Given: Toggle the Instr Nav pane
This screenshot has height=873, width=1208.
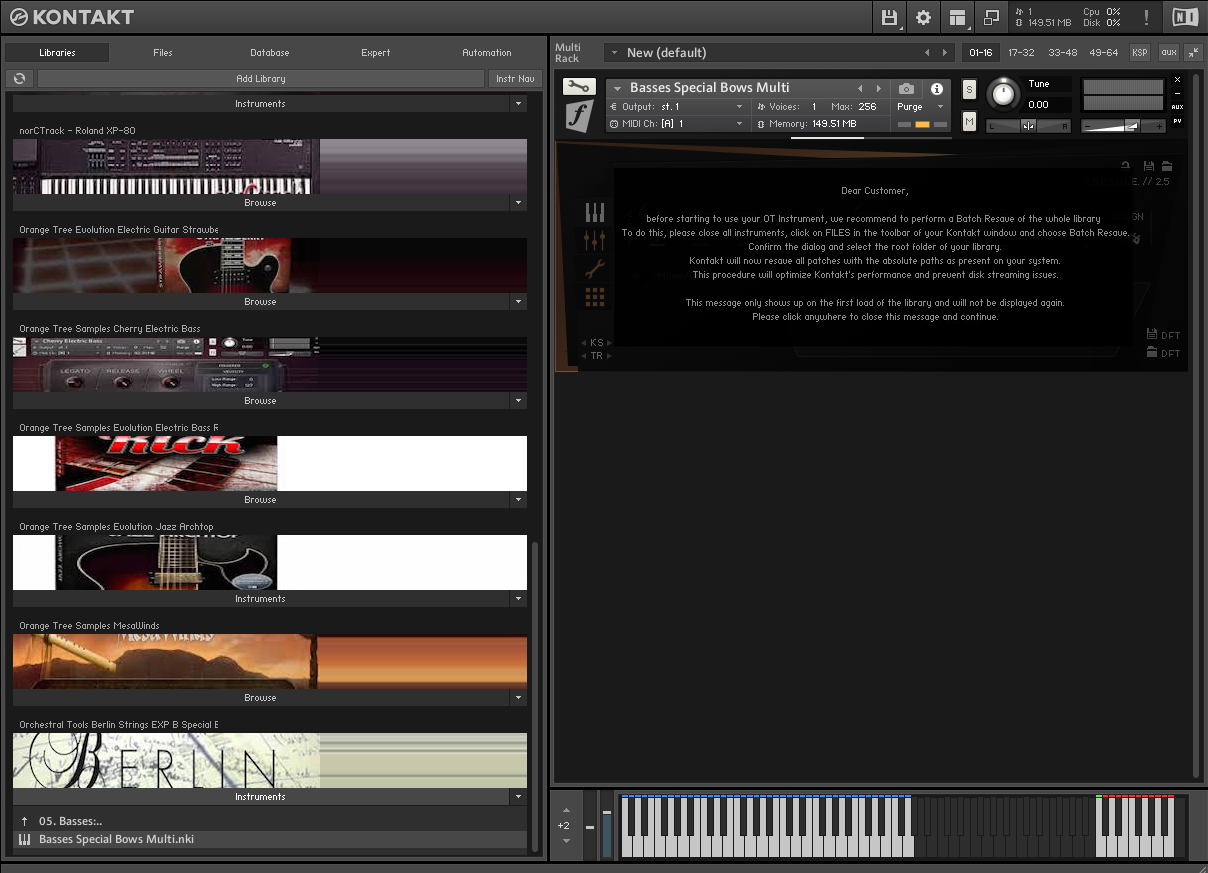Looking at the screenshot, I should point(515,78).
